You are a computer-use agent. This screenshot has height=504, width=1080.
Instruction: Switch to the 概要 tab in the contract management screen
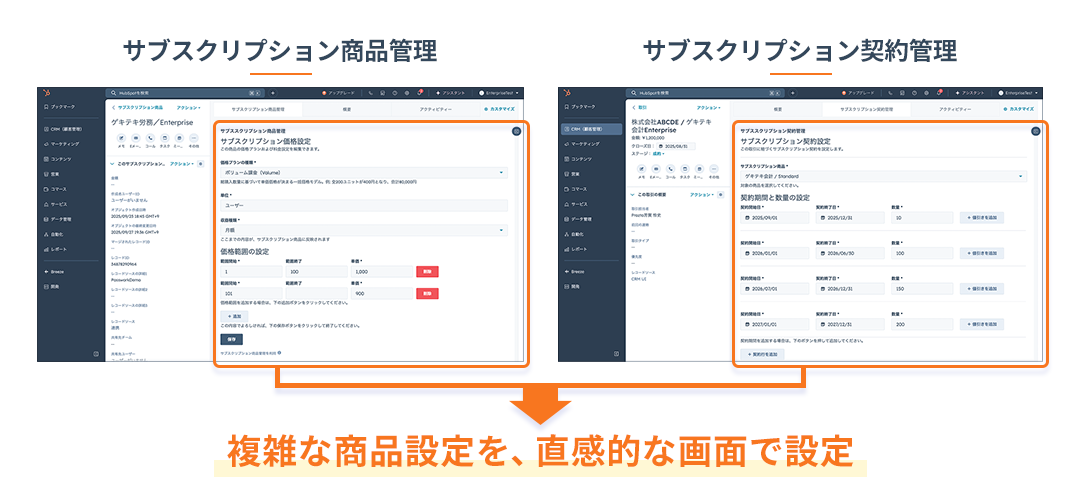click(777, 108)
